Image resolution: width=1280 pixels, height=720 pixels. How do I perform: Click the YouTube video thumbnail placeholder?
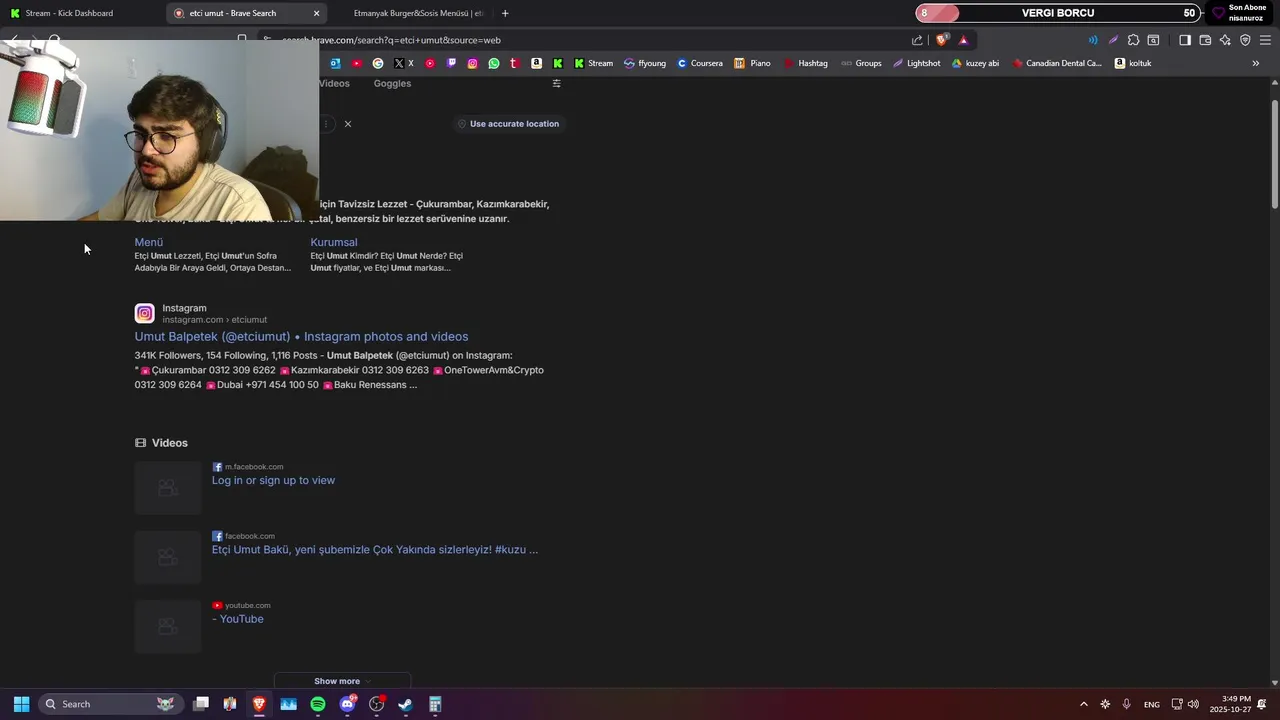[x=168, y=626]
